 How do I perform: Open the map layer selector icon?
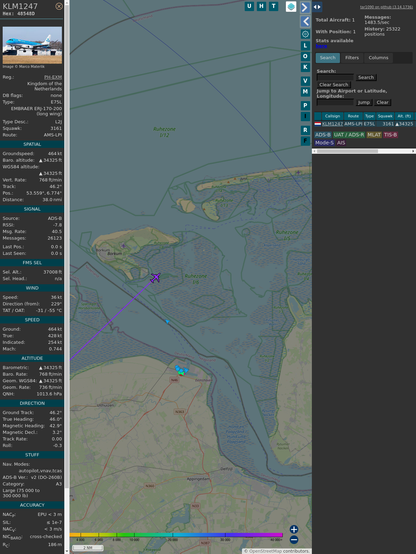pyautogui.click(x=291, y=6)
